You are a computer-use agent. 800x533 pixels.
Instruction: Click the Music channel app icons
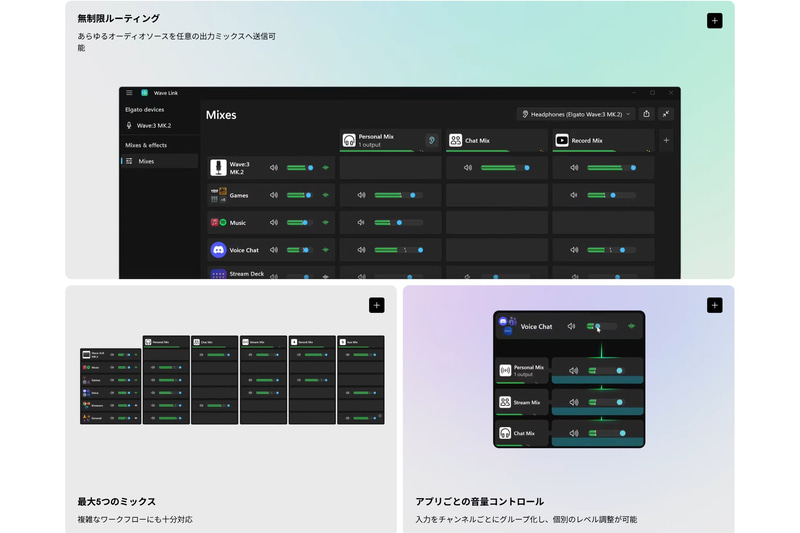coord(218,223)
